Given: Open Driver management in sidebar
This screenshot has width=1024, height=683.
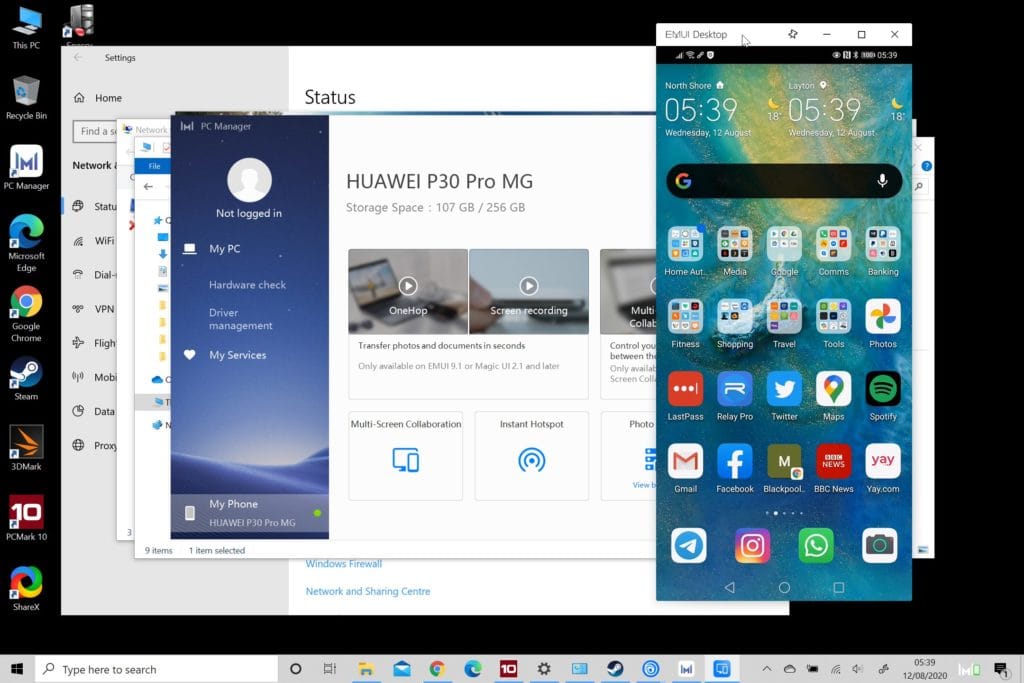Looking at the screenshot, I should coord(240,319).
